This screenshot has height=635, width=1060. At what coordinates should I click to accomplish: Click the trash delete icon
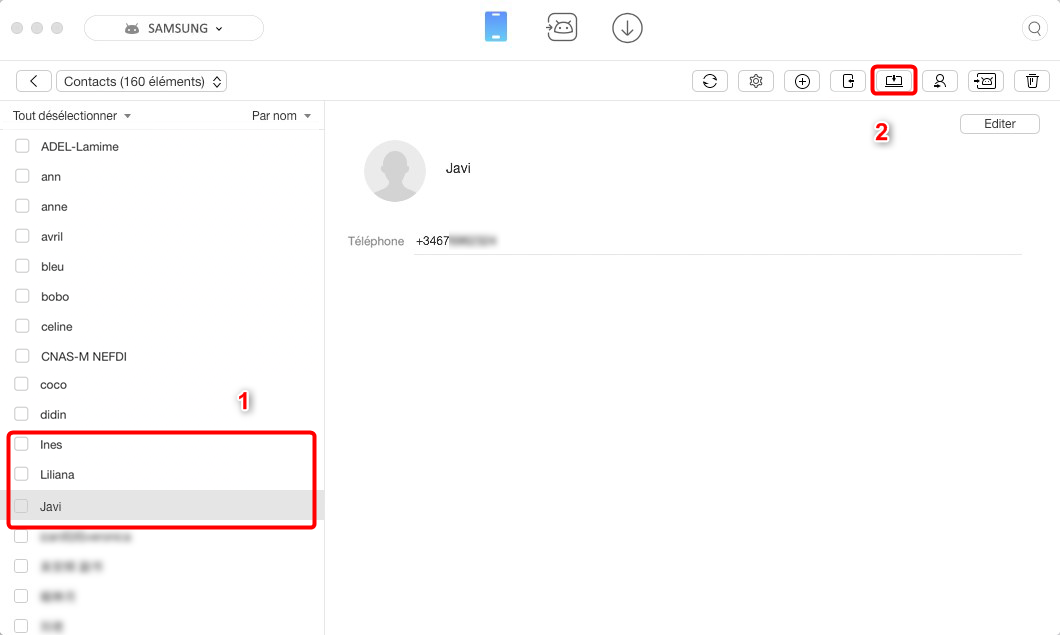coord(1032,80)
